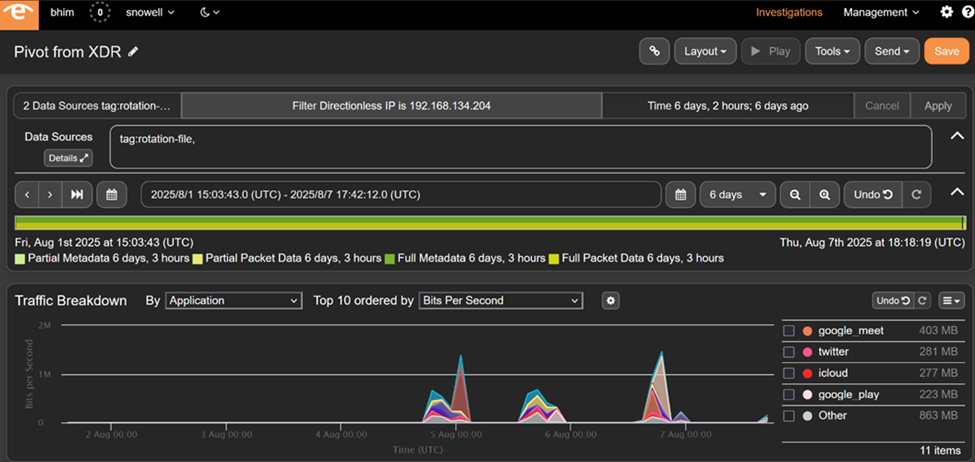Expand the Bits Per Second ordering dropdown
975x462 pixels.
(500, 300)
